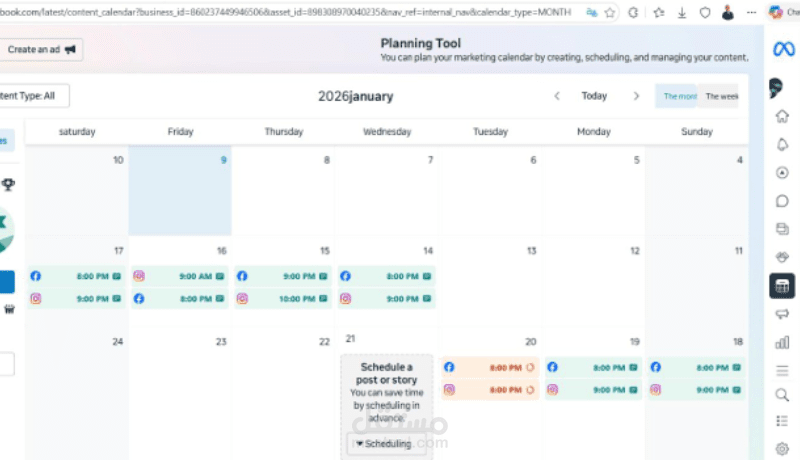This screenshot has height=460, width=800.
Task: Open the All tools hamburger icon
Action: pyautogui.click(x=782, y=371)
